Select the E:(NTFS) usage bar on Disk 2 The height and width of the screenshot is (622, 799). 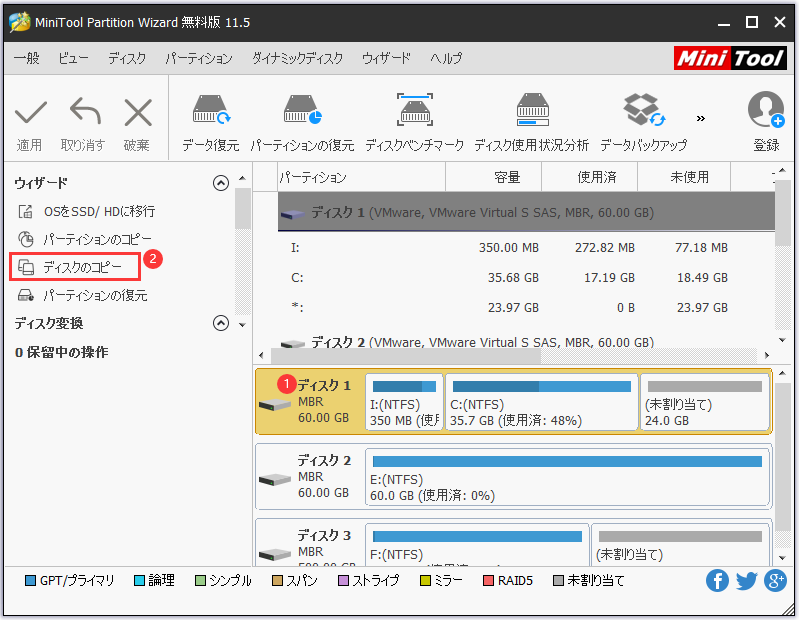567,462
